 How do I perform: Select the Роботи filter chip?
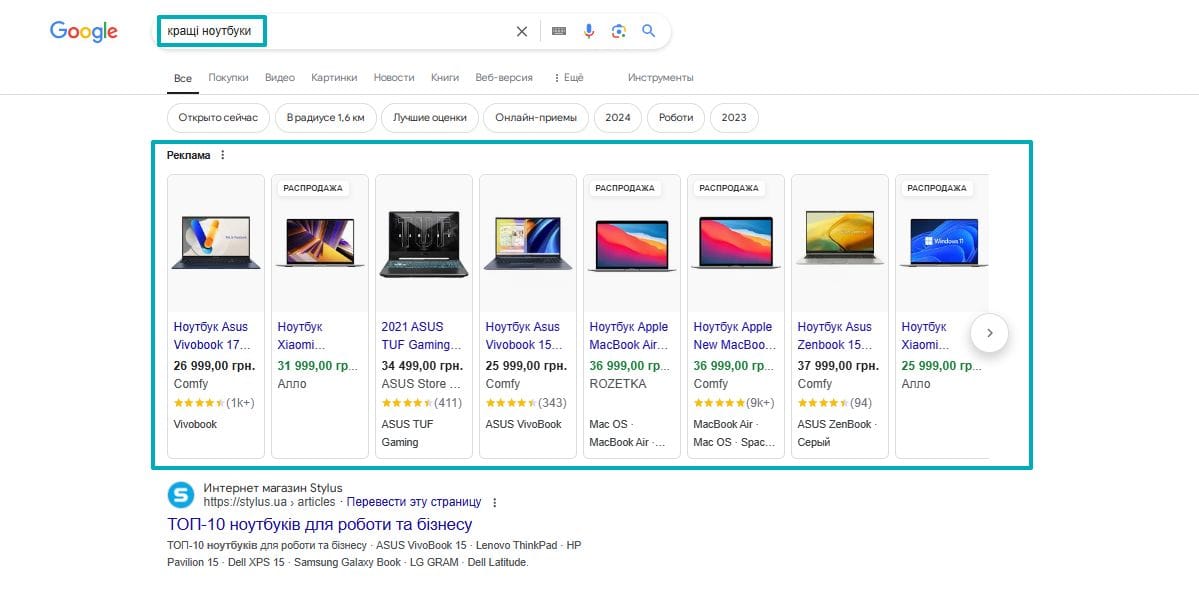[x=676, y=118]
